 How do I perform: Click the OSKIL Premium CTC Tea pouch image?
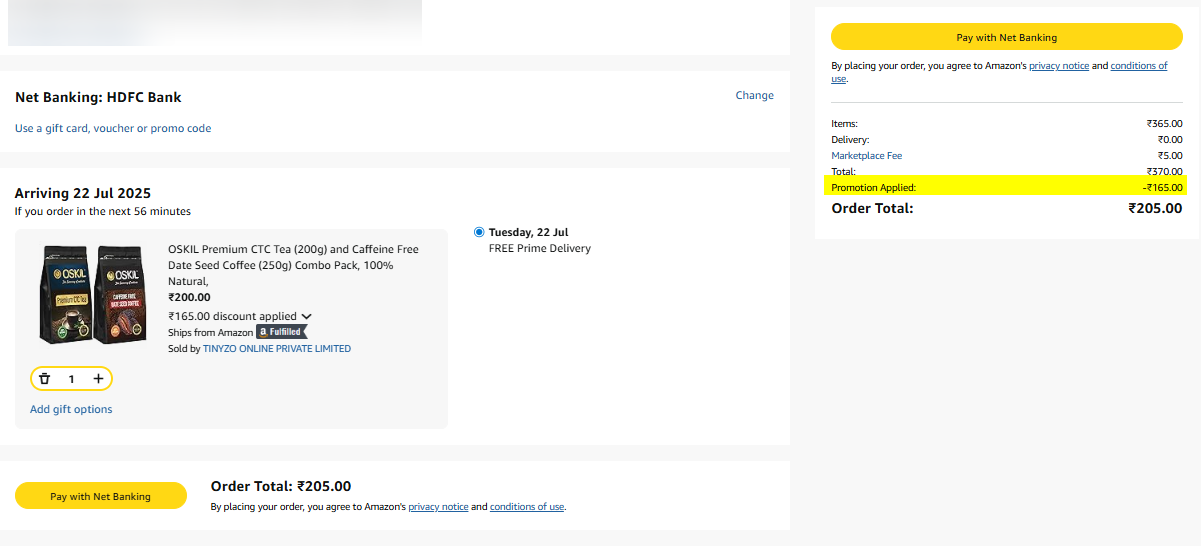pyautogui.click(x=65, y=293)
